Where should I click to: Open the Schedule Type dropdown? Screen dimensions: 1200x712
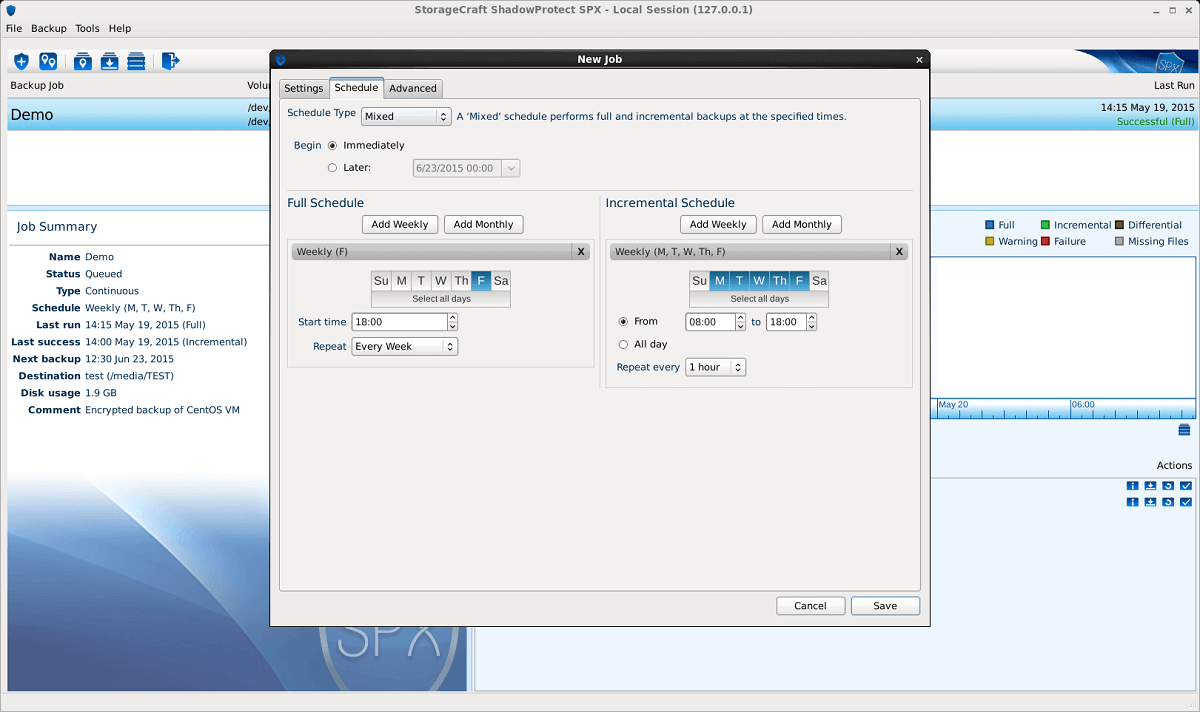(x=406, y=117)
